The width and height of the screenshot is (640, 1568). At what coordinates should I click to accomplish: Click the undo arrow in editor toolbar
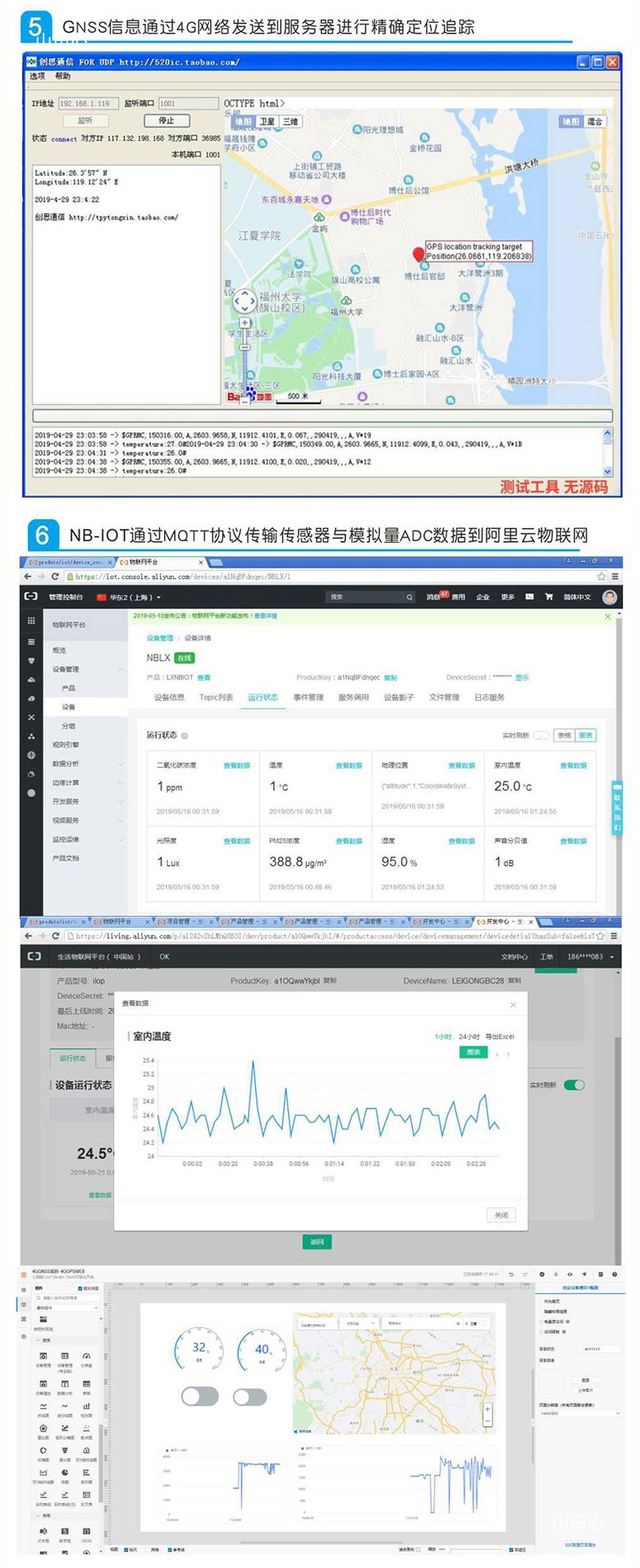pos(511,1274)
